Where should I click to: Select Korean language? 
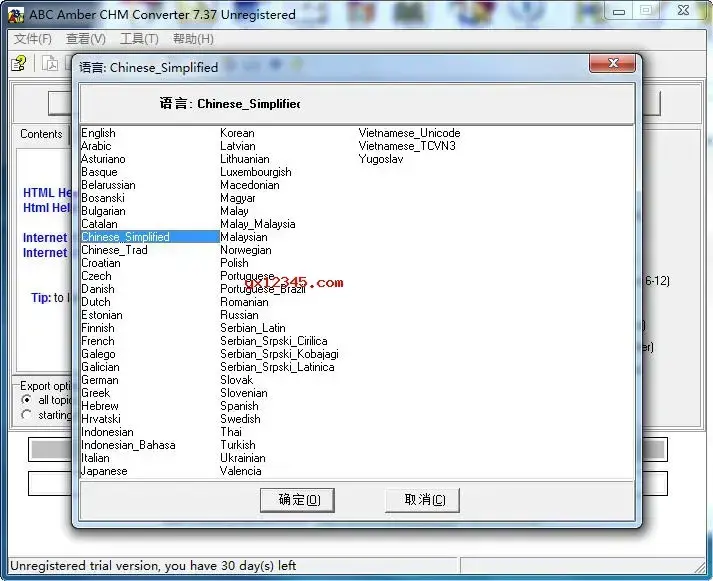click(x=237, y=133)
